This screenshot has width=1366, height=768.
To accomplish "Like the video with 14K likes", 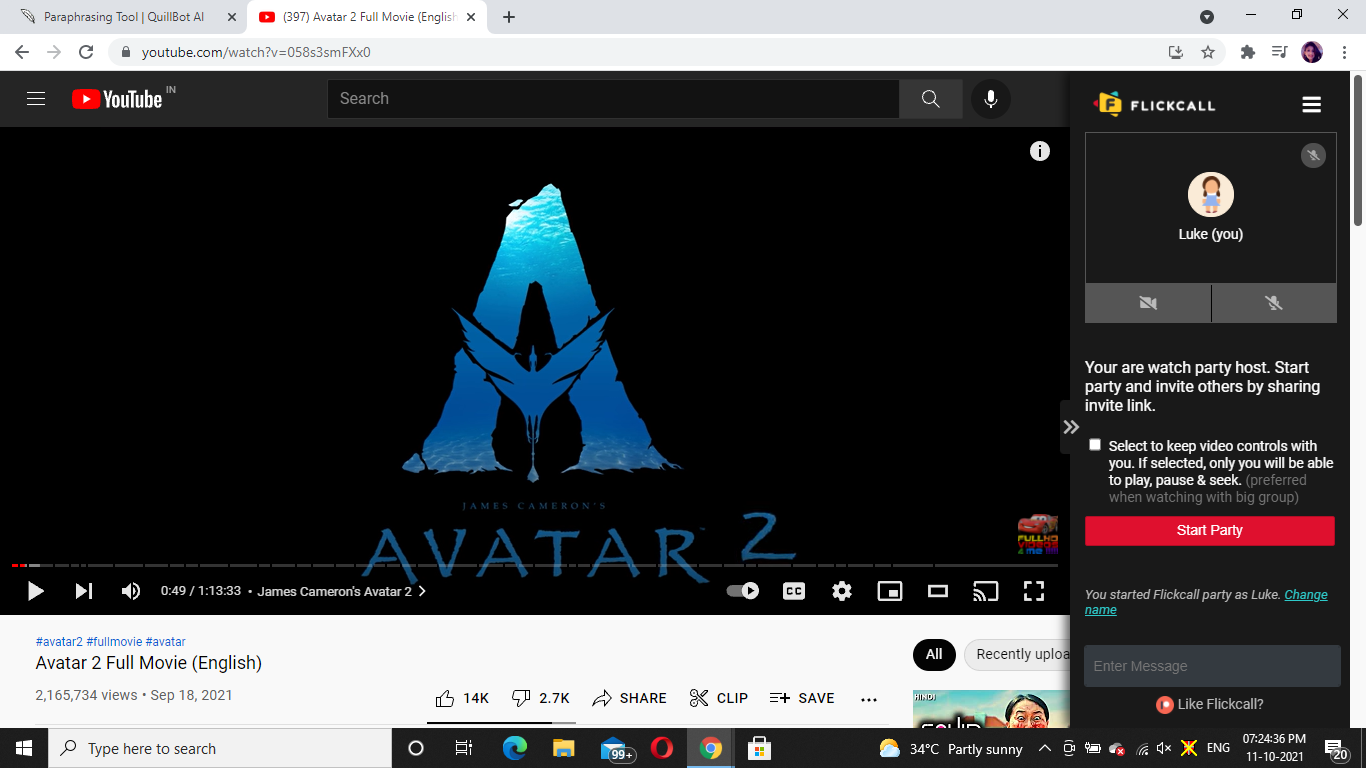I will pyautogui.click(x=462, y=698).
